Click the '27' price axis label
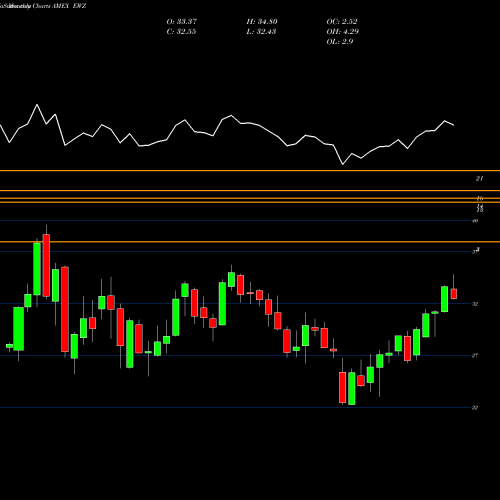Image resolution: width=500 pixels, height=500 pixels. (475, 356)
